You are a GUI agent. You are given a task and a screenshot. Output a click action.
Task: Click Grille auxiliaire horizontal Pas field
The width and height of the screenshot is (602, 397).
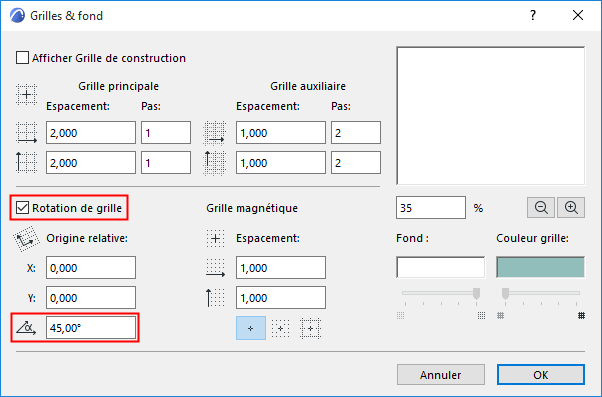tap(356, 133)
